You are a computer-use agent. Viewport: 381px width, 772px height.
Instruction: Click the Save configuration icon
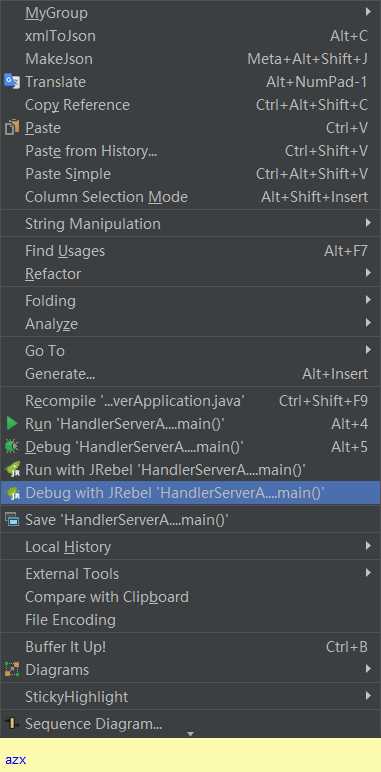click(x=12, y=519)
